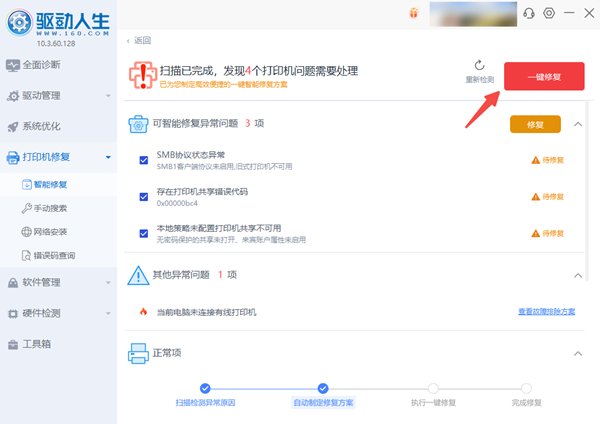Image resolution: width=600 pixels, height=424 pixels.
Task: Expand the 驱动管理 submenu arrow
Action: point(108,96)
